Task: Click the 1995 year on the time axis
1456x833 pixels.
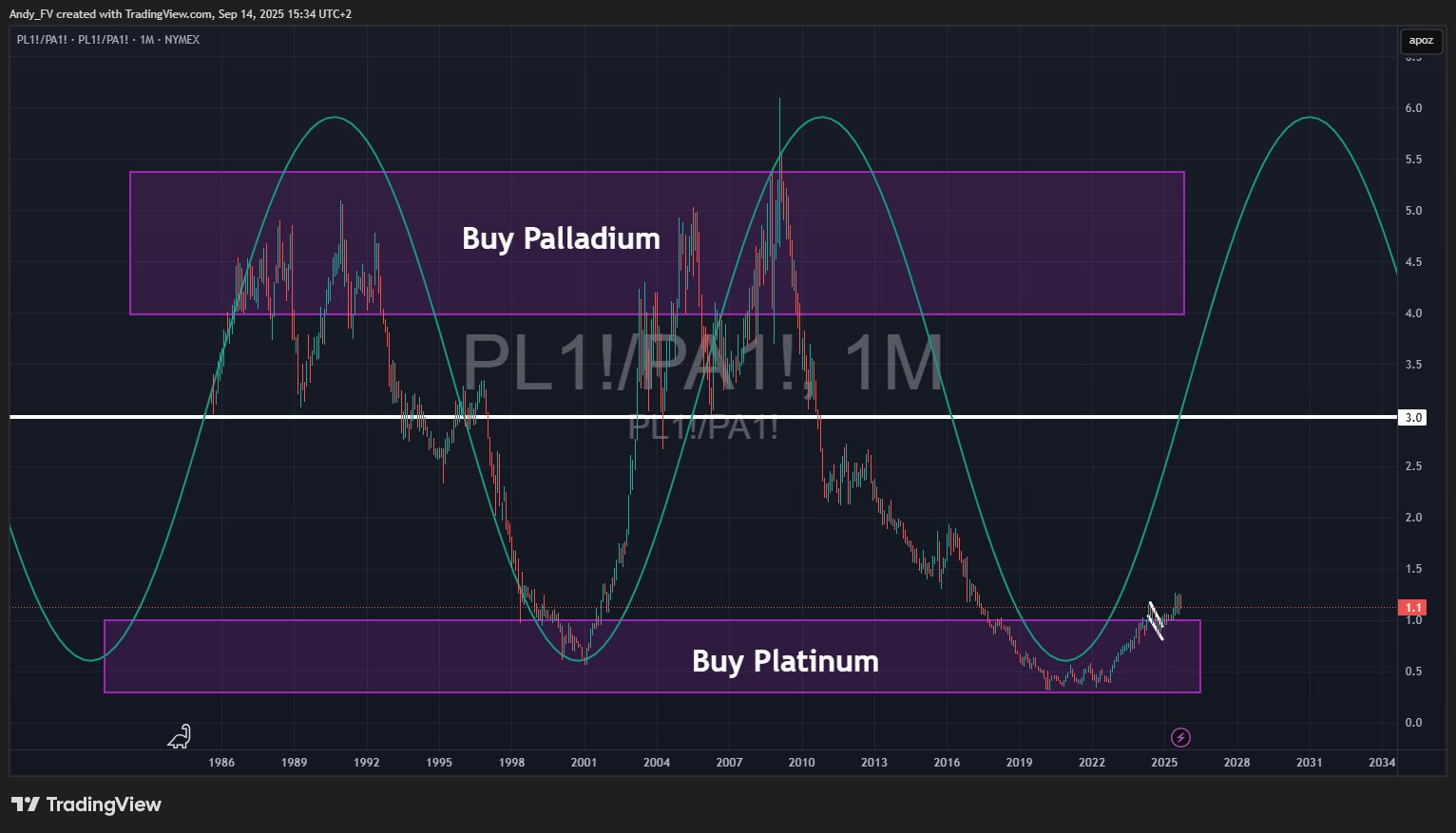Action: click(x=439, y=763)
